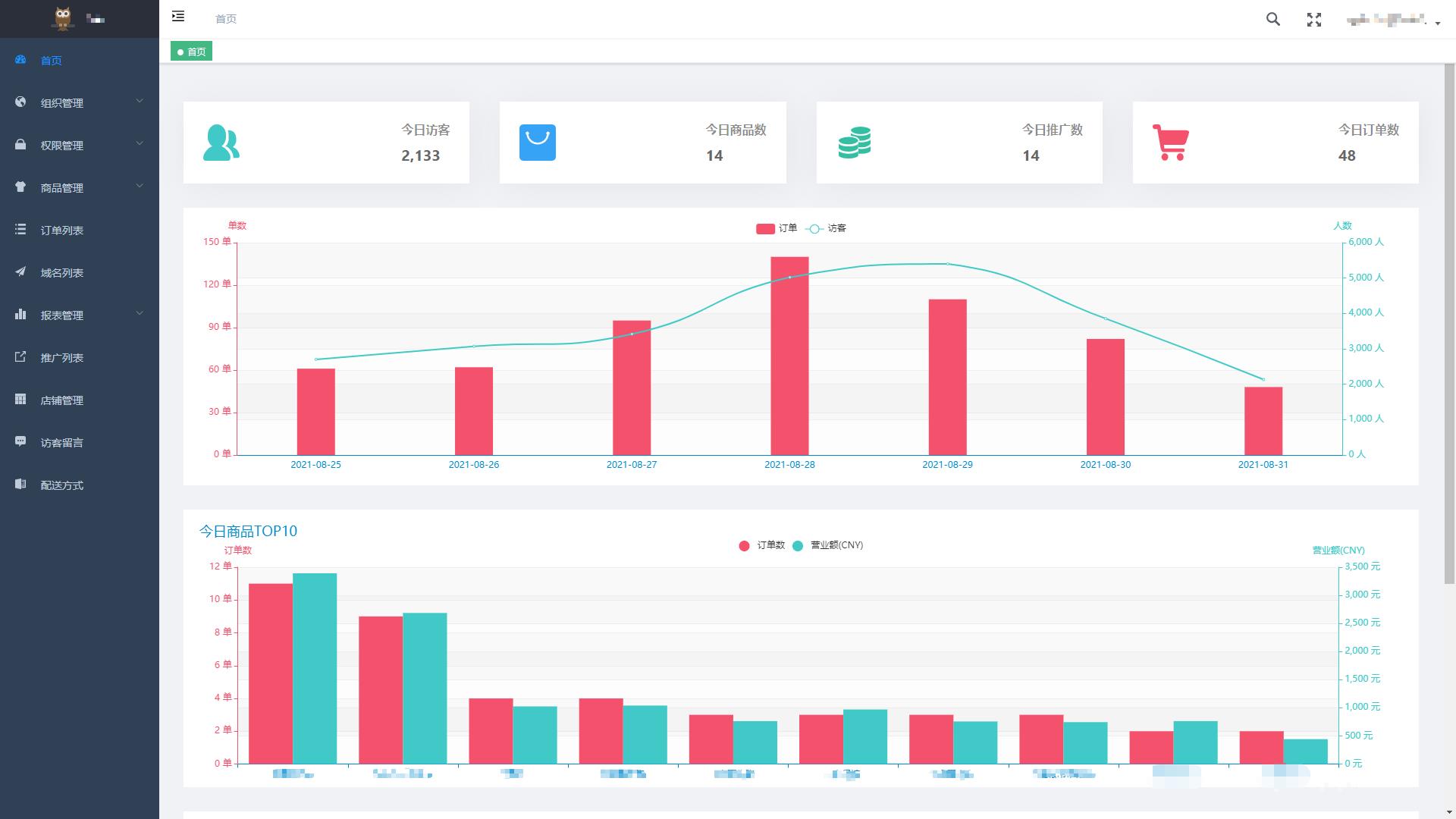Collapse sidebar with hamburger icon

click(x=178, y=16)
